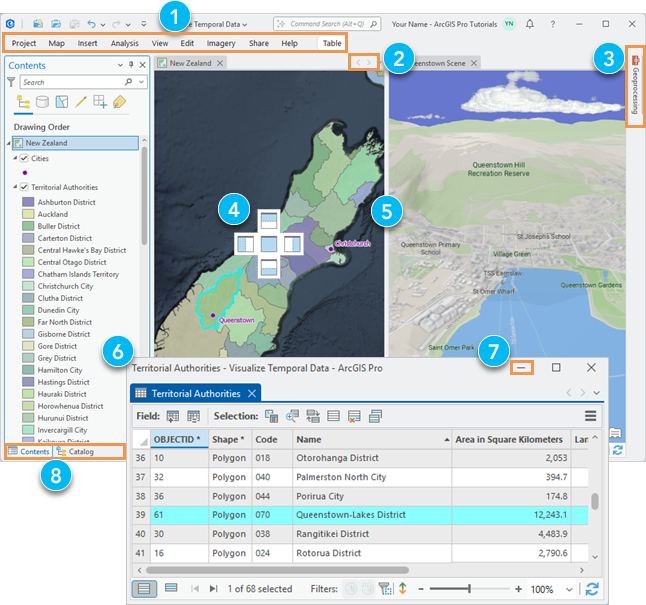646x605 pixels.
Task: Click the Name column header
Action: click(x=372, y=439)
